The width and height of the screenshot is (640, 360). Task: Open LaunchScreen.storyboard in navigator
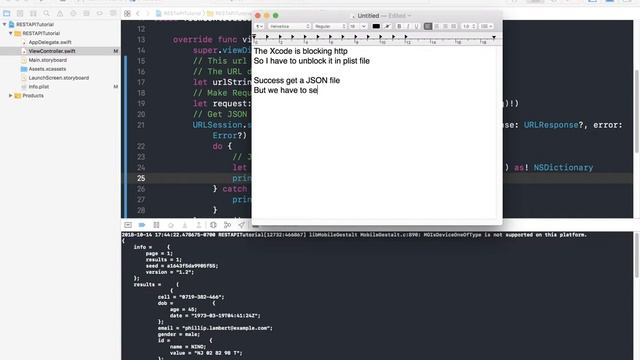click(59, 78)
